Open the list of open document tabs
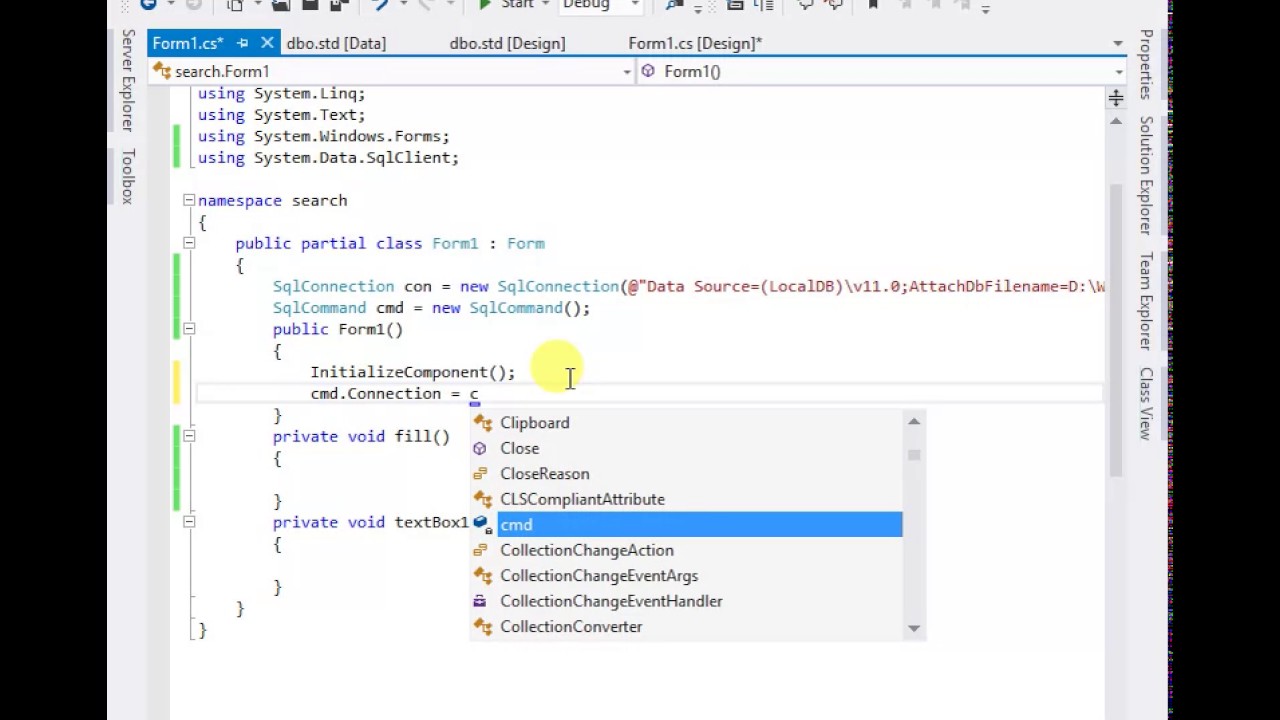 coord(1118,44)
